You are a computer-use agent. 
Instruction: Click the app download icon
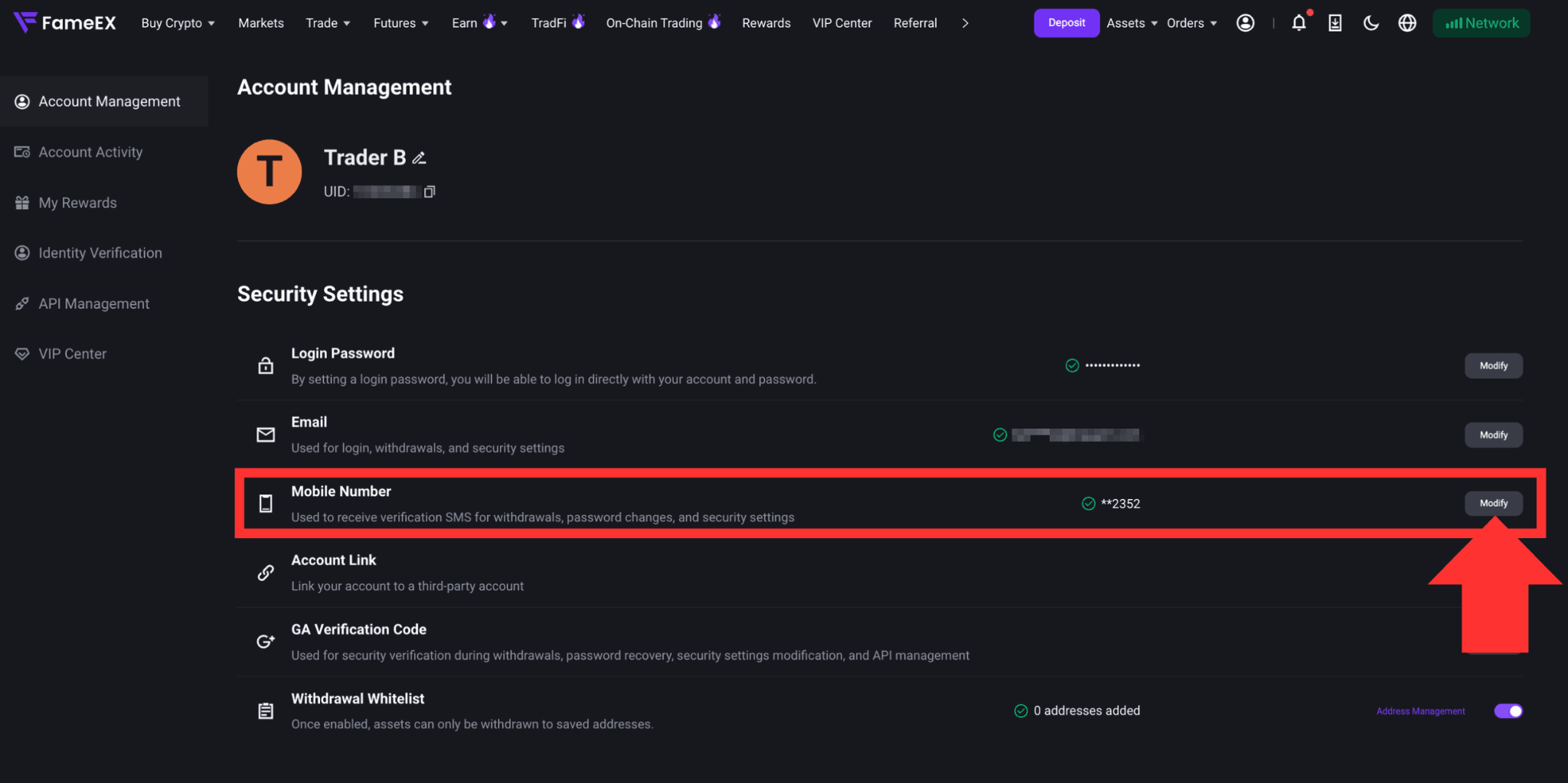pyautogui.click(x=1334, y=23)
